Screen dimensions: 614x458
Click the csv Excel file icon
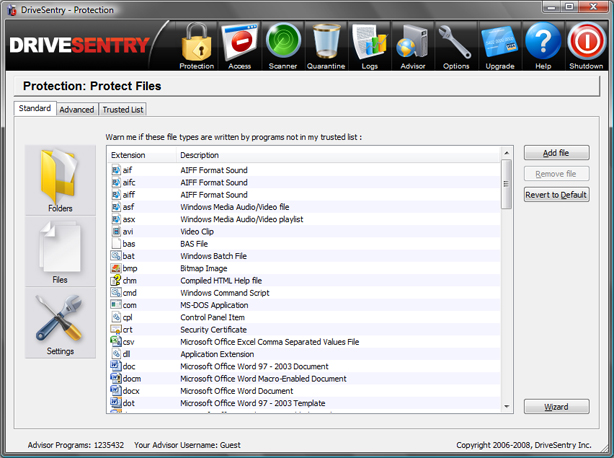coord(116,341)
